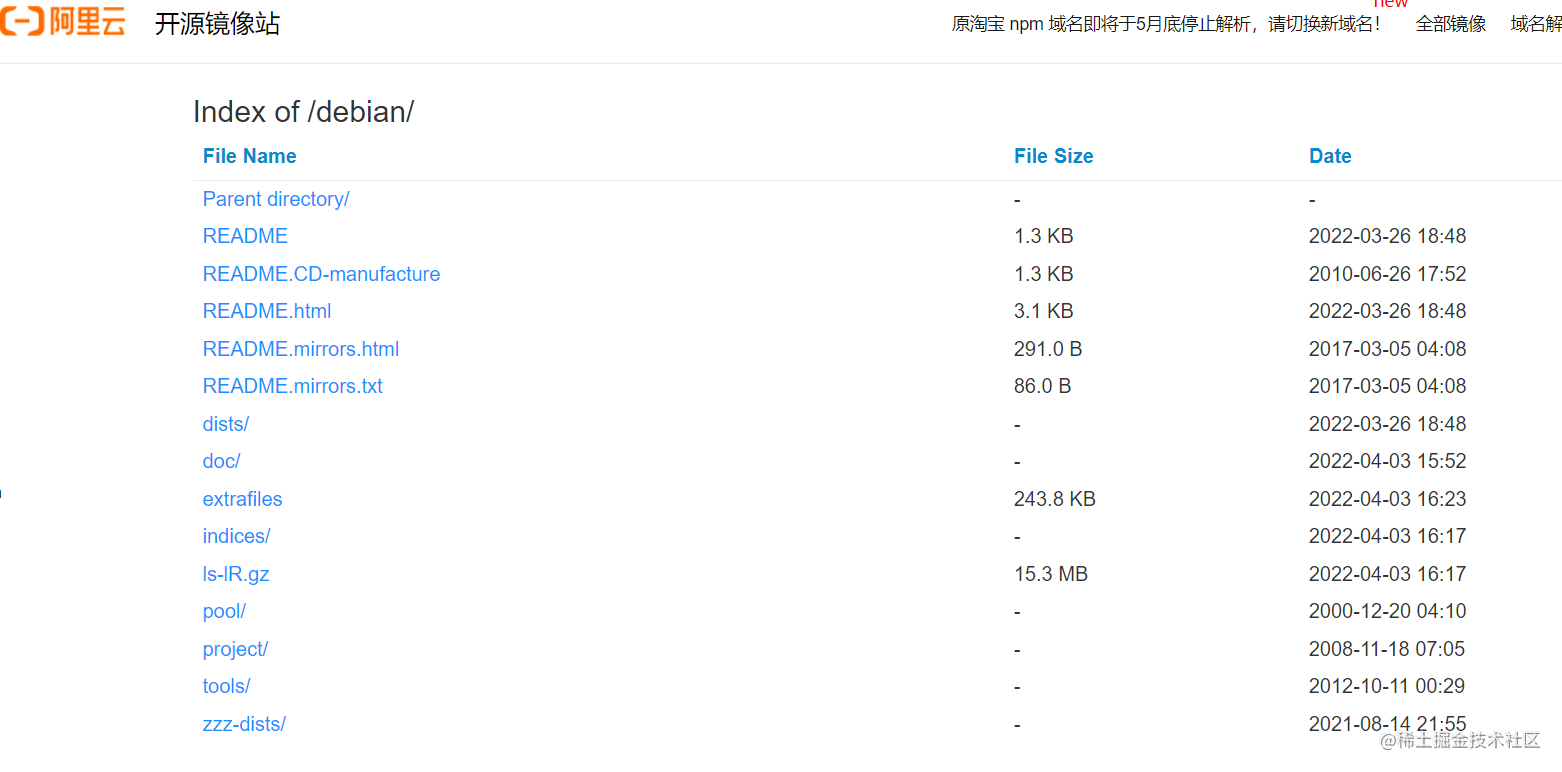Open the README.mirrors.html file
This screenshot has height=772, width=1562.
pos(300,348)
